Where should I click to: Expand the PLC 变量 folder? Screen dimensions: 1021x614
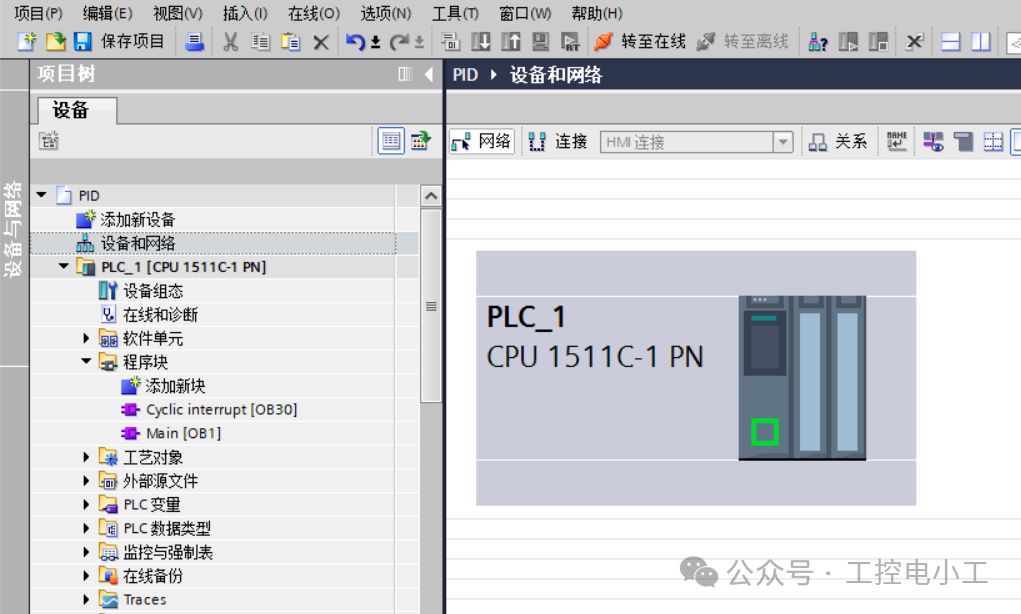[x=85, y=505]
